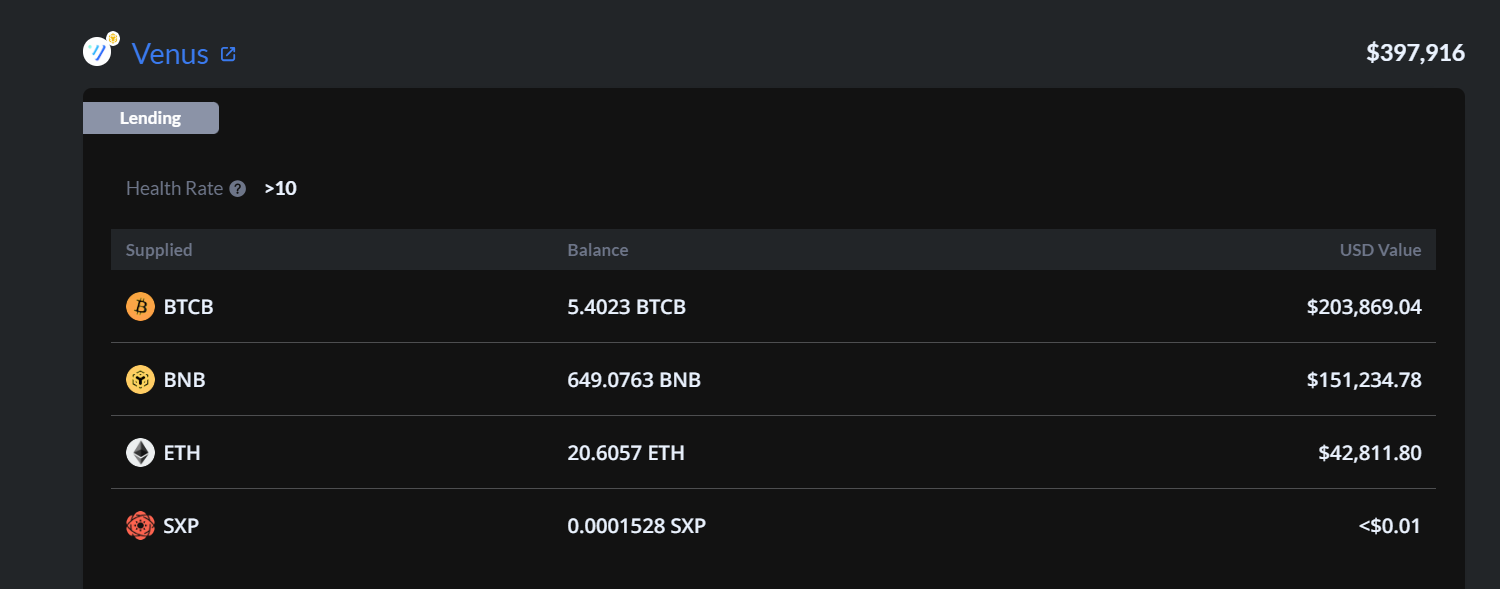Click the Health Rate help question icon
This screenshot has width=1500, height=589.
coord(237,188)
